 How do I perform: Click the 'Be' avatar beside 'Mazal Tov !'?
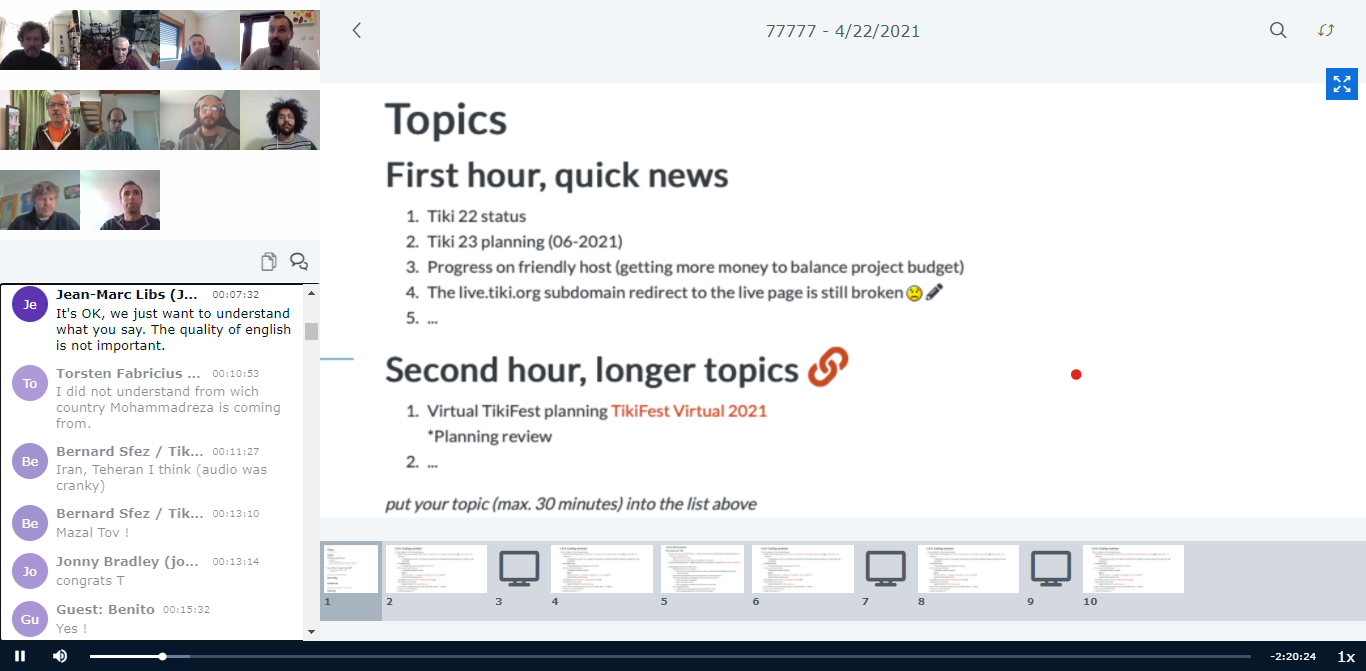(30, 523)
